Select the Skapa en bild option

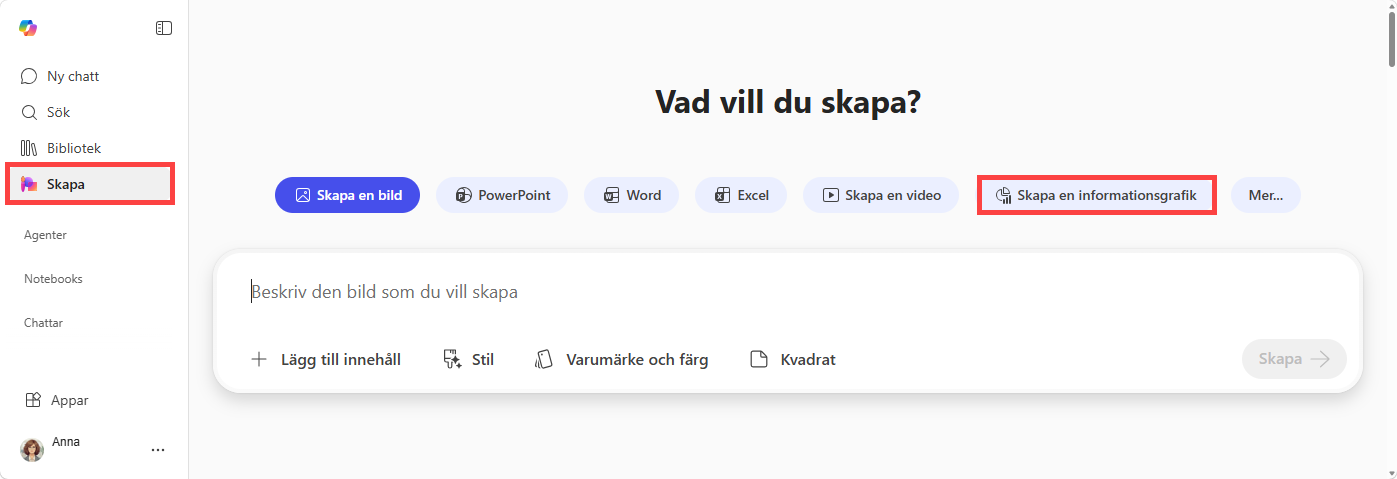(x=347, y=195)
